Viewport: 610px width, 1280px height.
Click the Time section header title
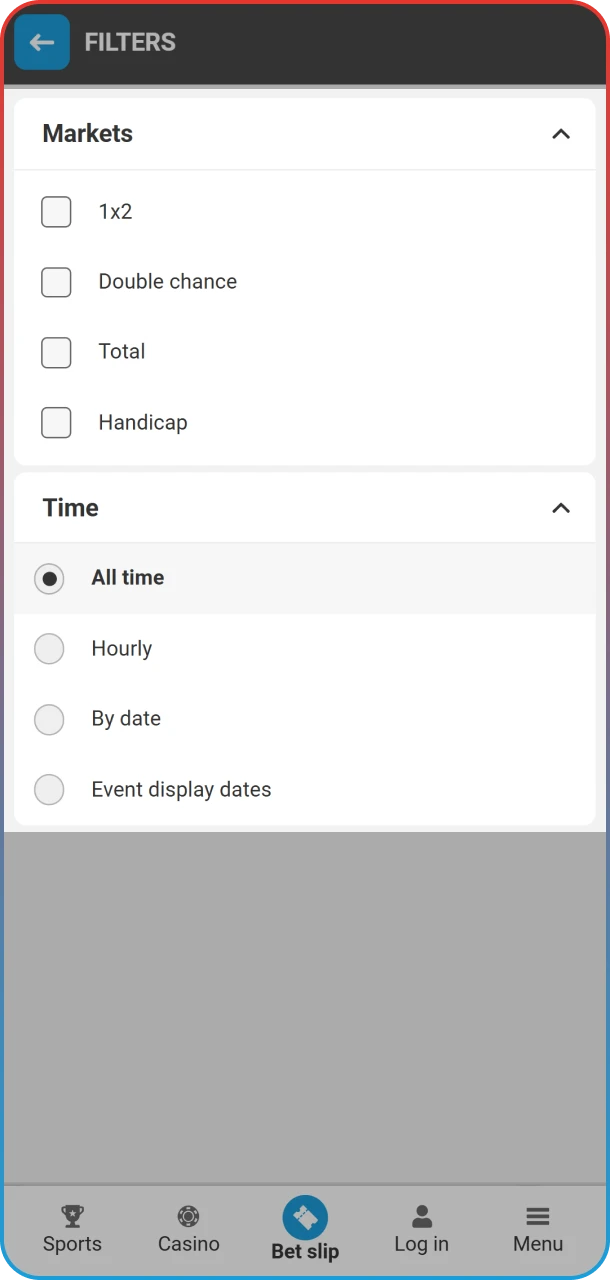tap(71, 508)
